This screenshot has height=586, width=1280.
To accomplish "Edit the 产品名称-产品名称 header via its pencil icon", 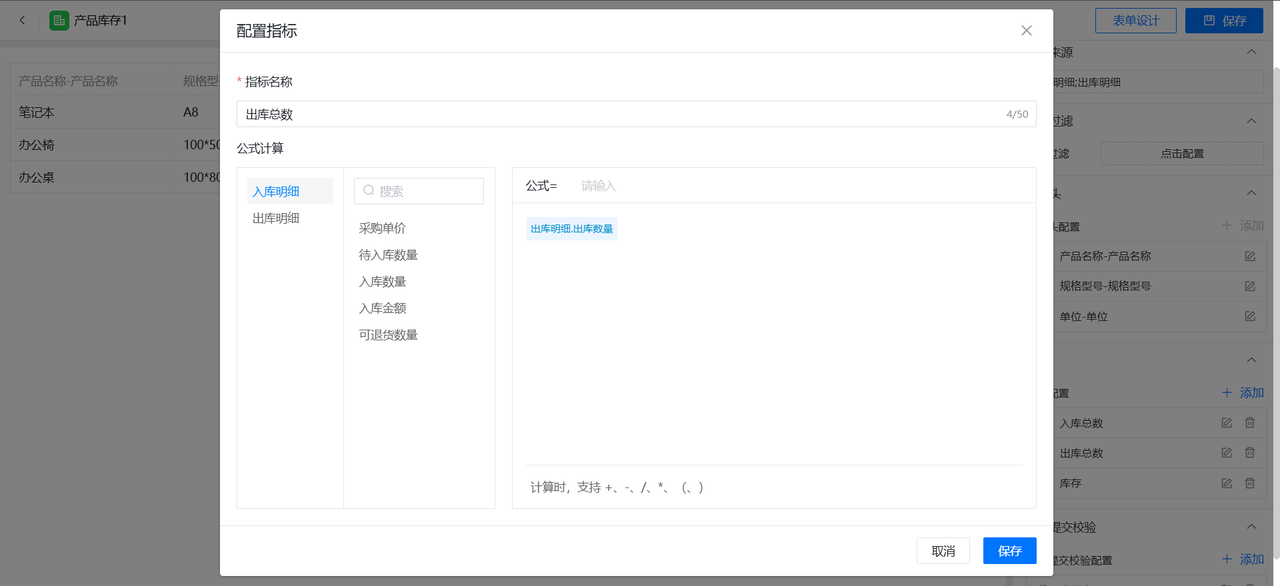I will click(1250, 257).
